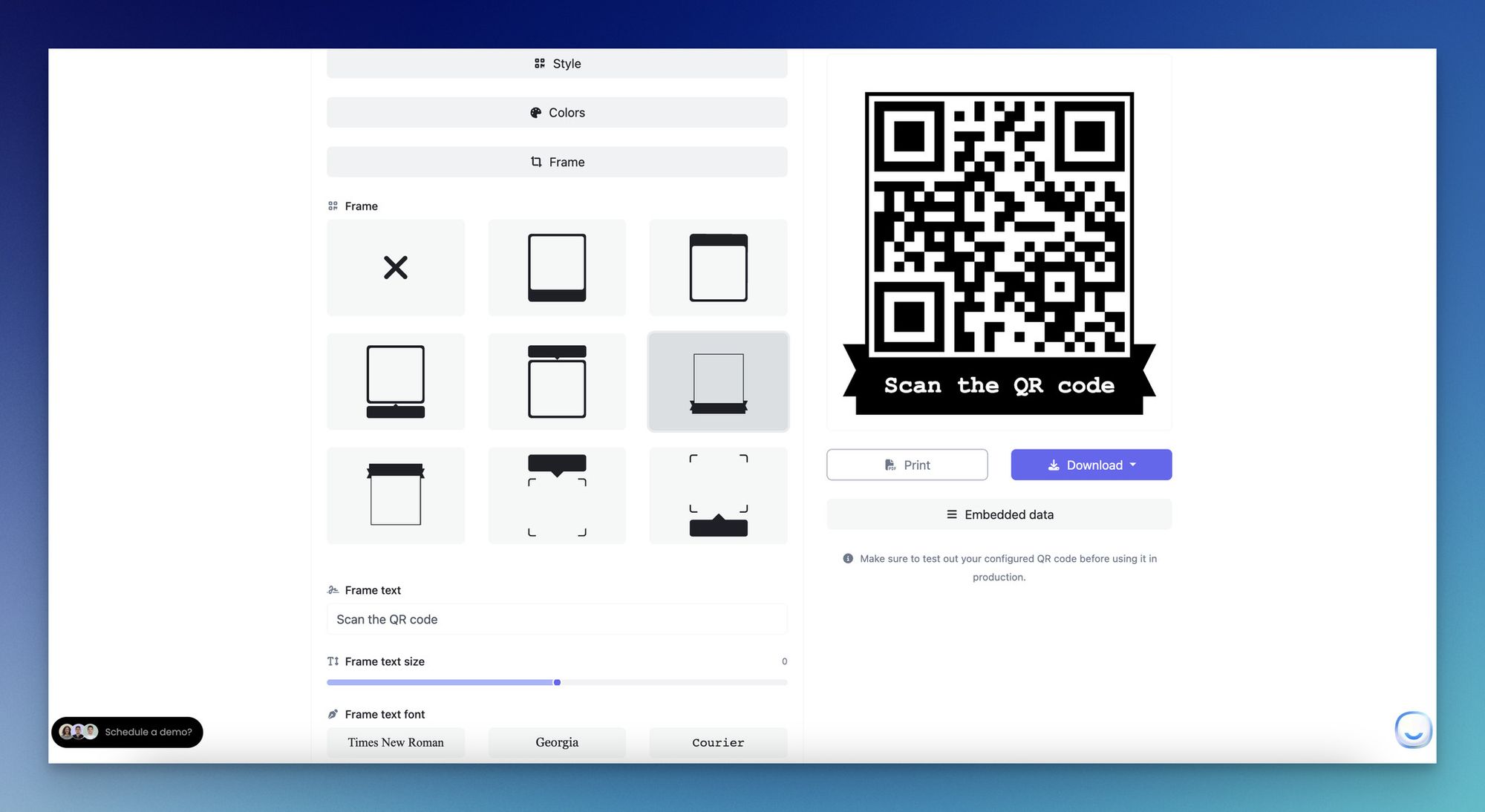Click the QR code preview image
1485x812 pixels.
(x=999, y=254)
